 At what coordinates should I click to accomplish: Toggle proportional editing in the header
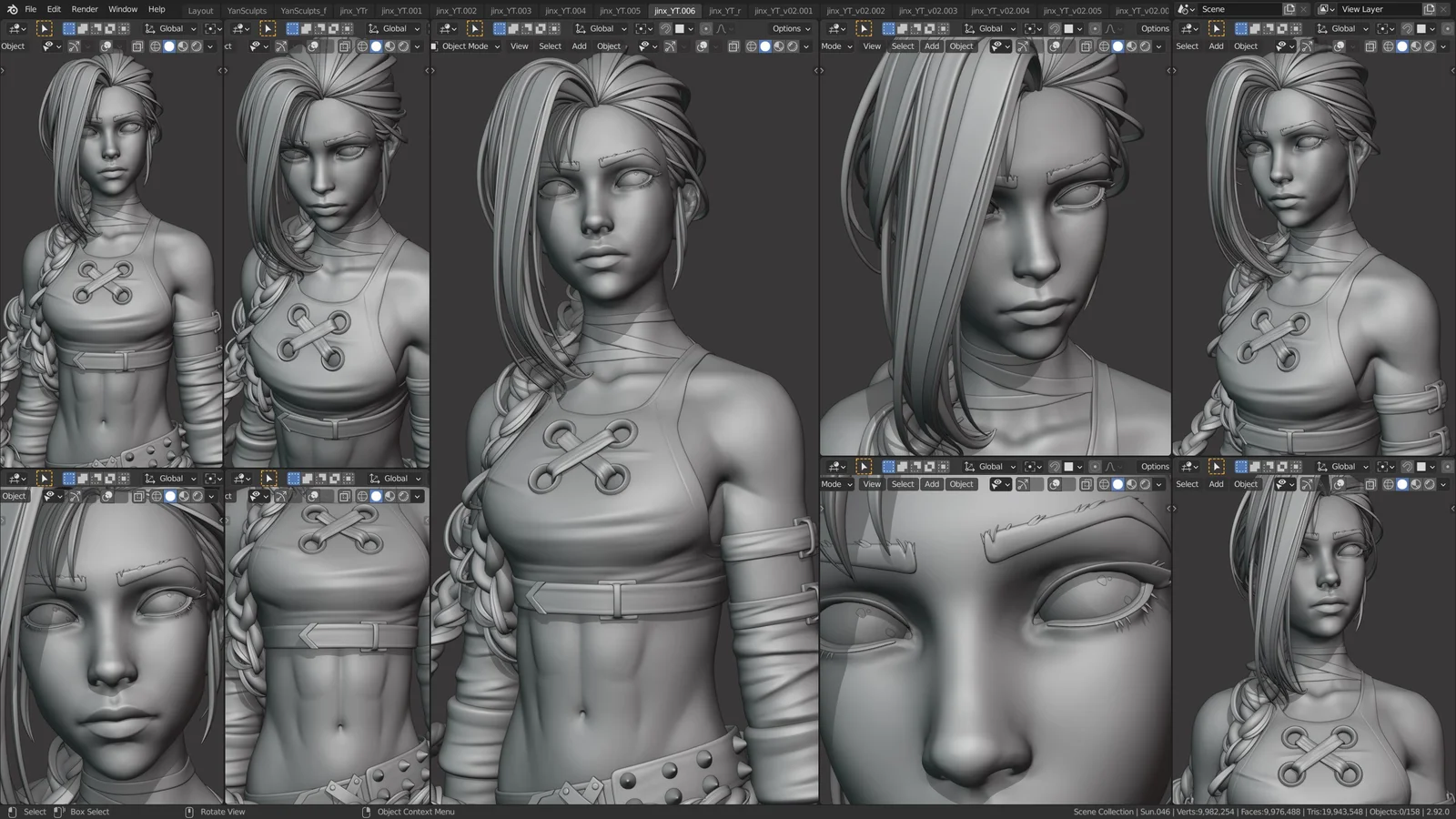706,28
